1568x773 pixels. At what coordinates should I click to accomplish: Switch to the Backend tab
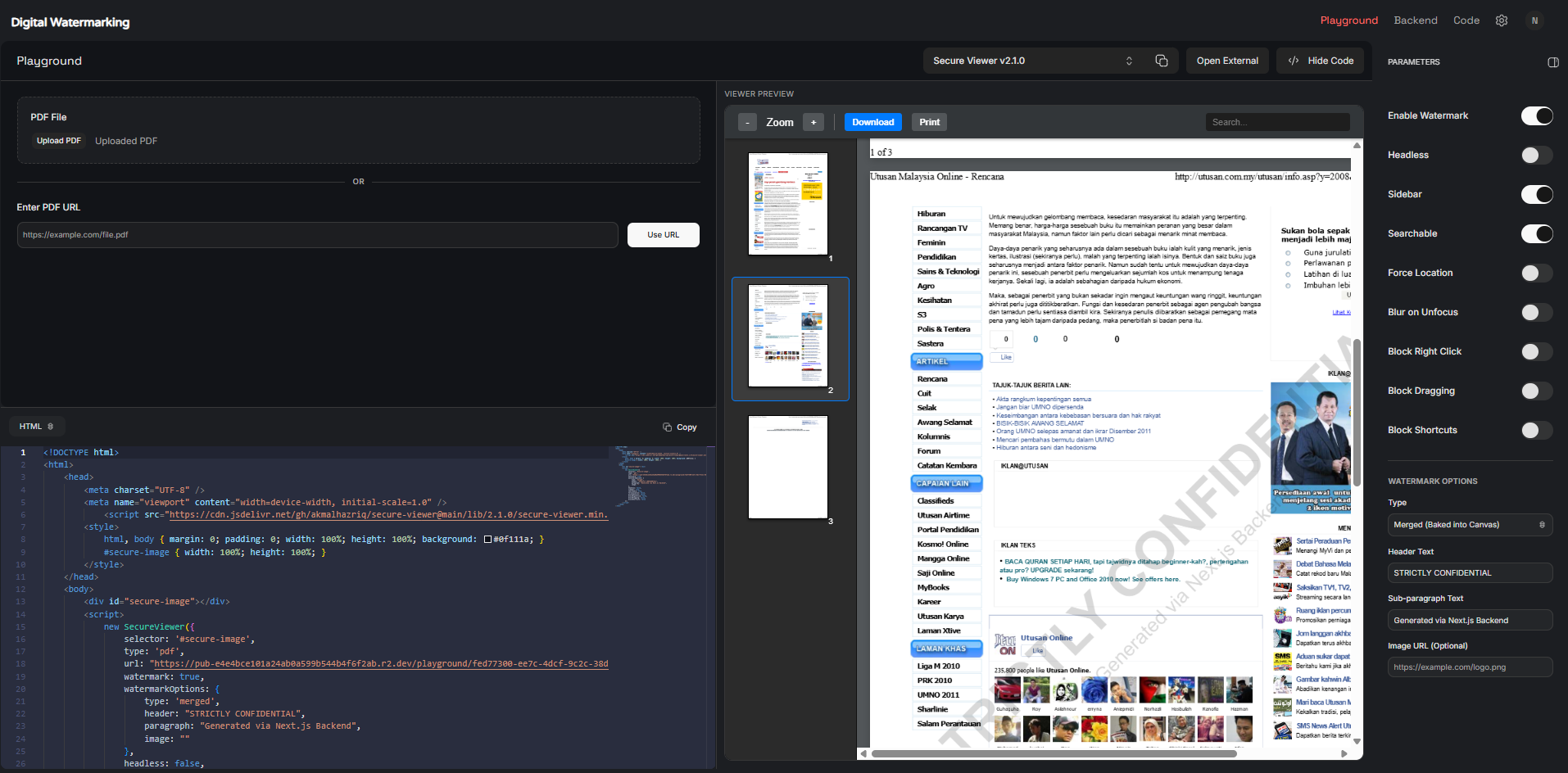1416,20
